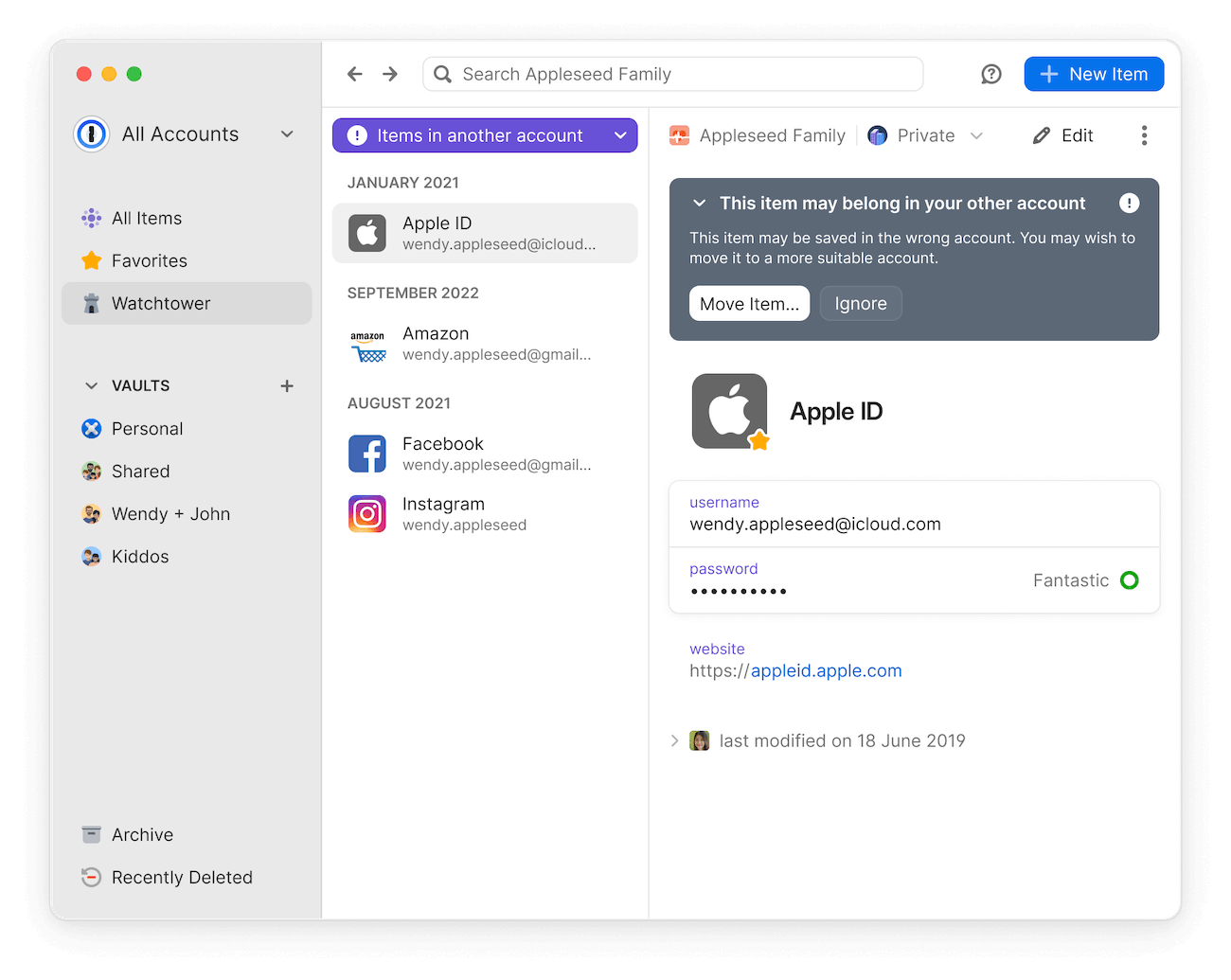1231x980 pixels.
Task: Open the help question mark icon
Action: [x=990, y=73]
